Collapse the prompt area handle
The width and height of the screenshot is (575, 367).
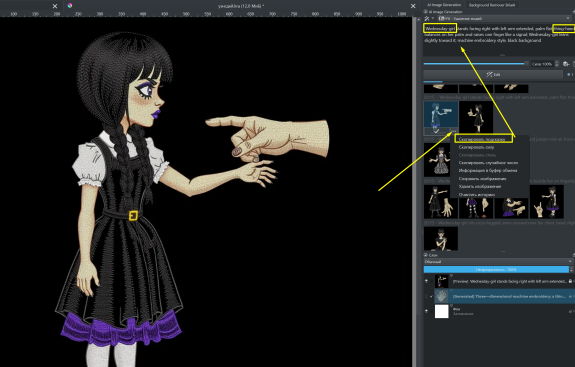(502, 55)
